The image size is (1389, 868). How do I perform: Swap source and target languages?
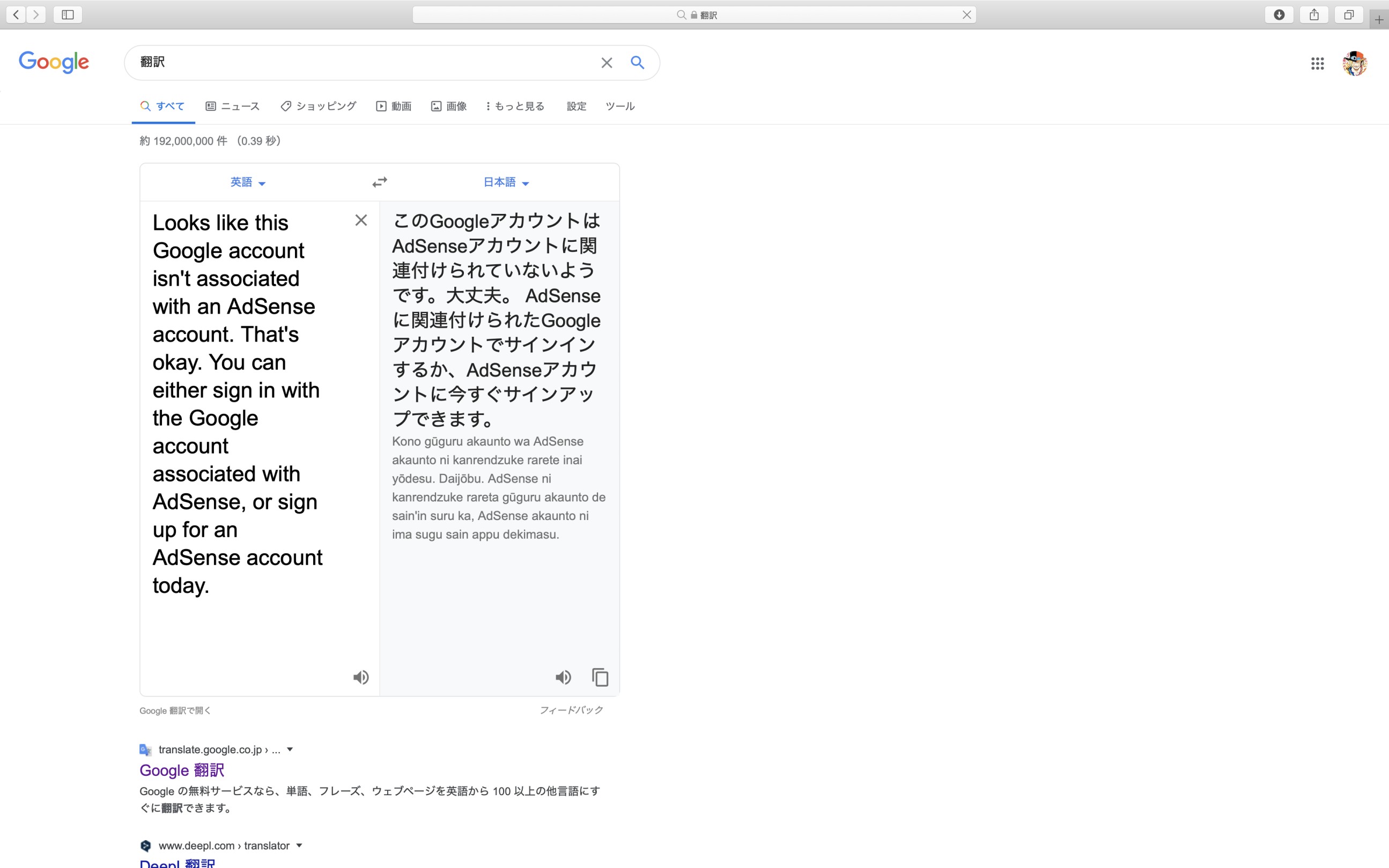point(380,182)
